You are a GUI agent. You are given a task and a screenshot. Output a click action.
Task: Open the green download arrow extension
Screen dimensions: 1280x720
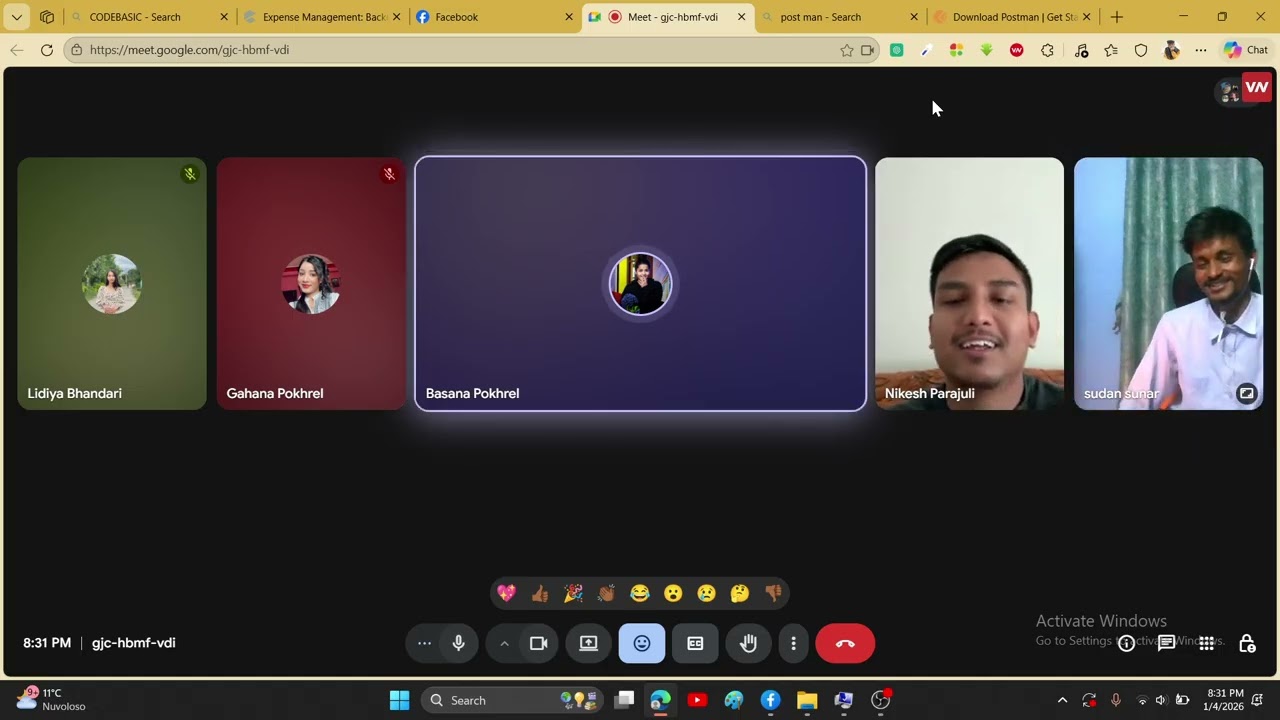(x=987, y=50)
